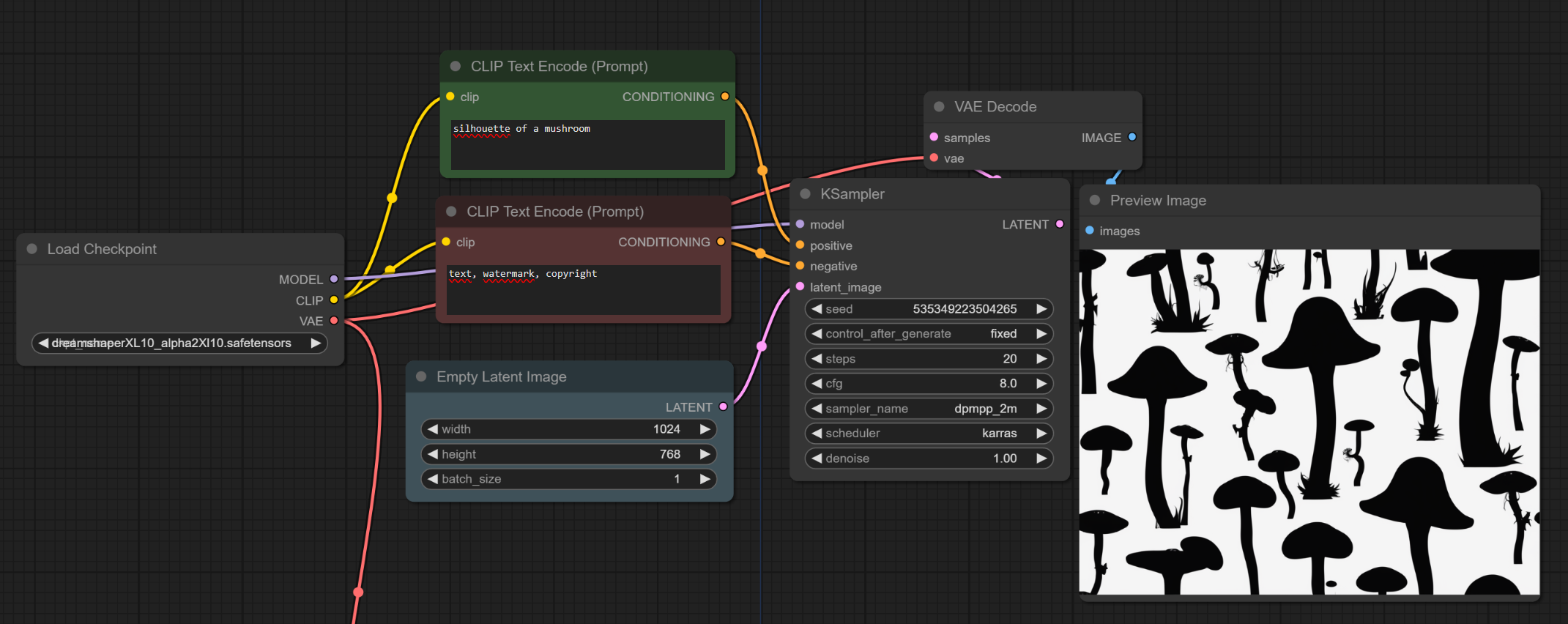Collapse the Load Checkpoint node via title dot
The height and width of the screenshot is (624, 1568).
32,249
